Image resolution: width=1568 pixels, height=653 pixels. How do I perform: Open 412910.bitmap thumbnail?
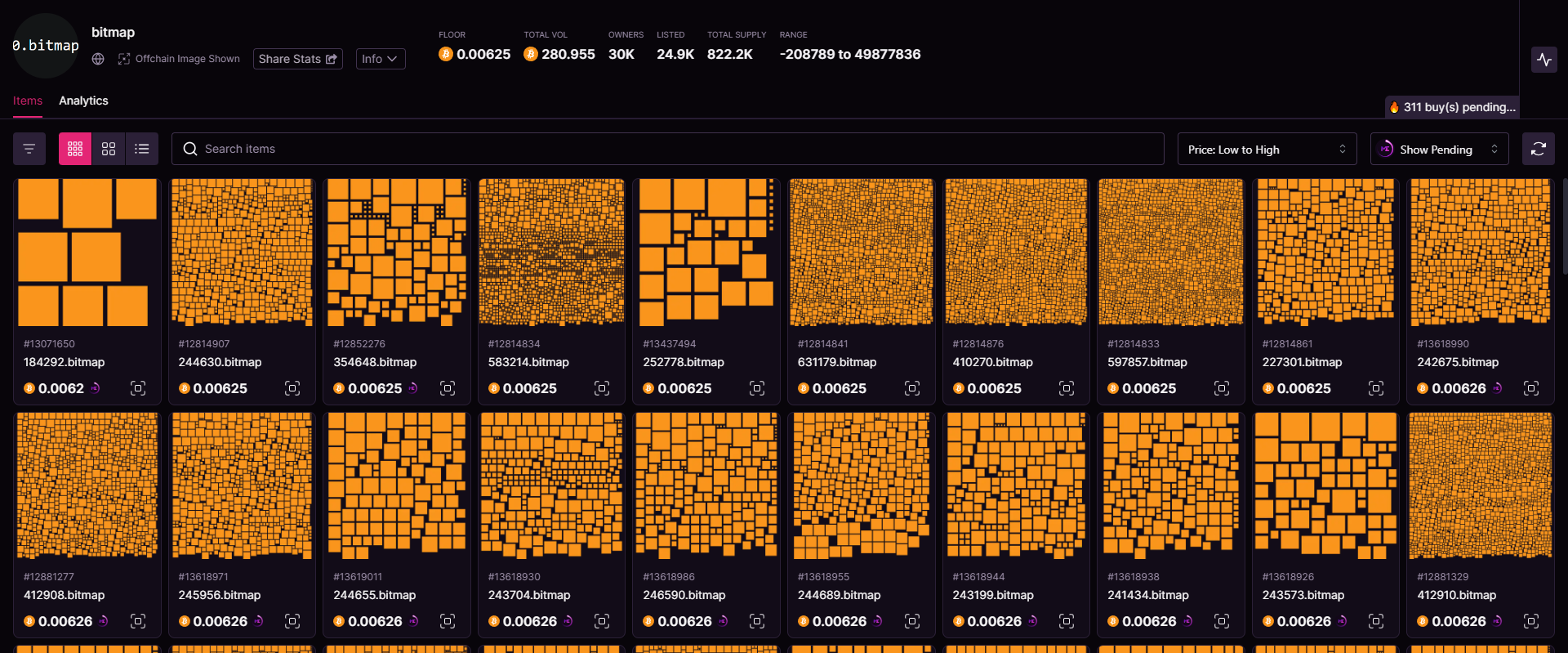coord(1481,485)
